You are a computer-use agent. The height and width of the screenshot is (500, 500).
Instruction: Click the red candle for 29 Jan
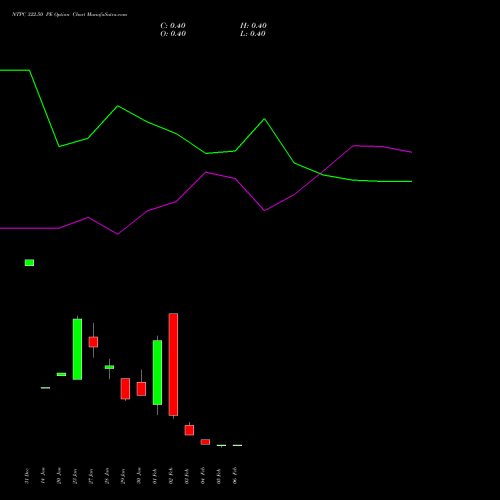click(x=125, y=389)
